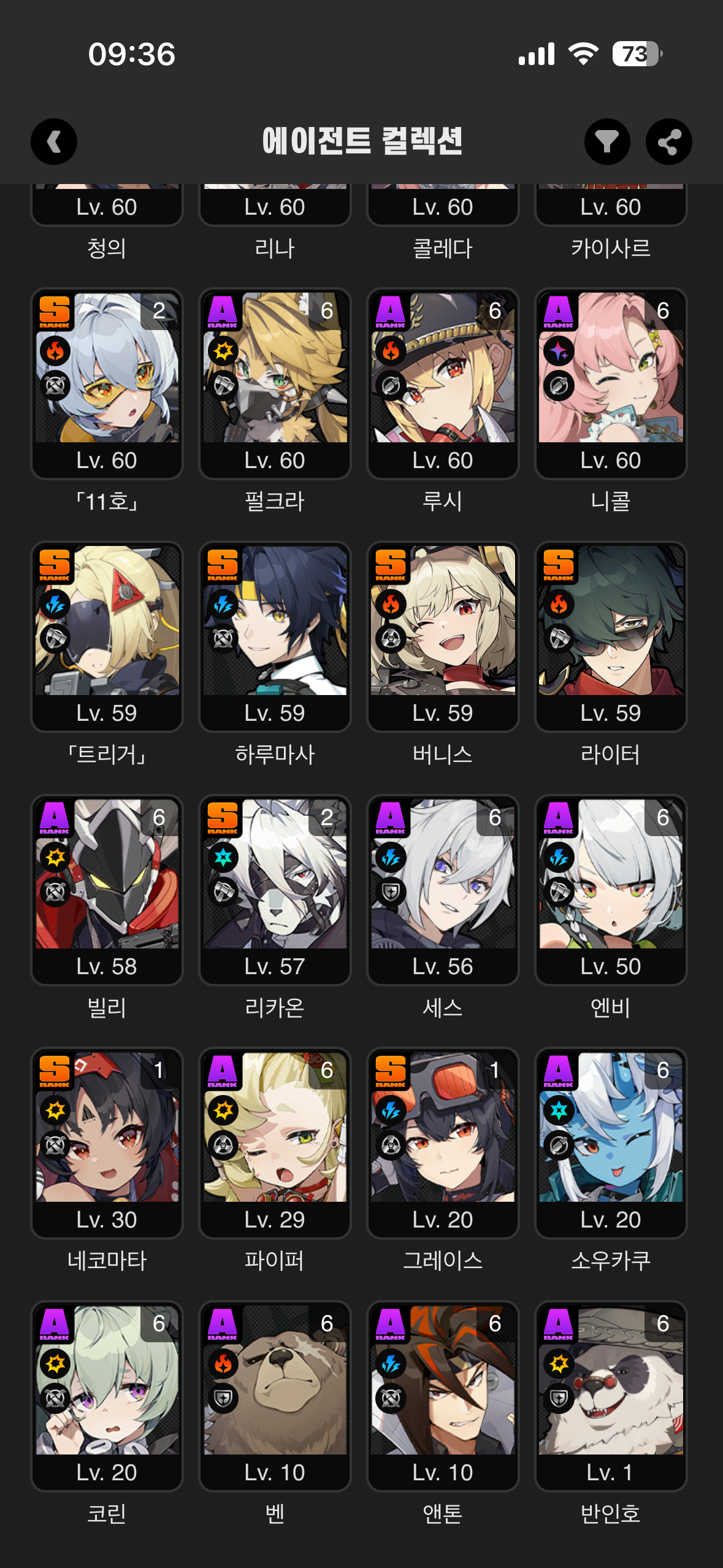
Task: Open the agent filter funnel icon
Action: [607, 142]
